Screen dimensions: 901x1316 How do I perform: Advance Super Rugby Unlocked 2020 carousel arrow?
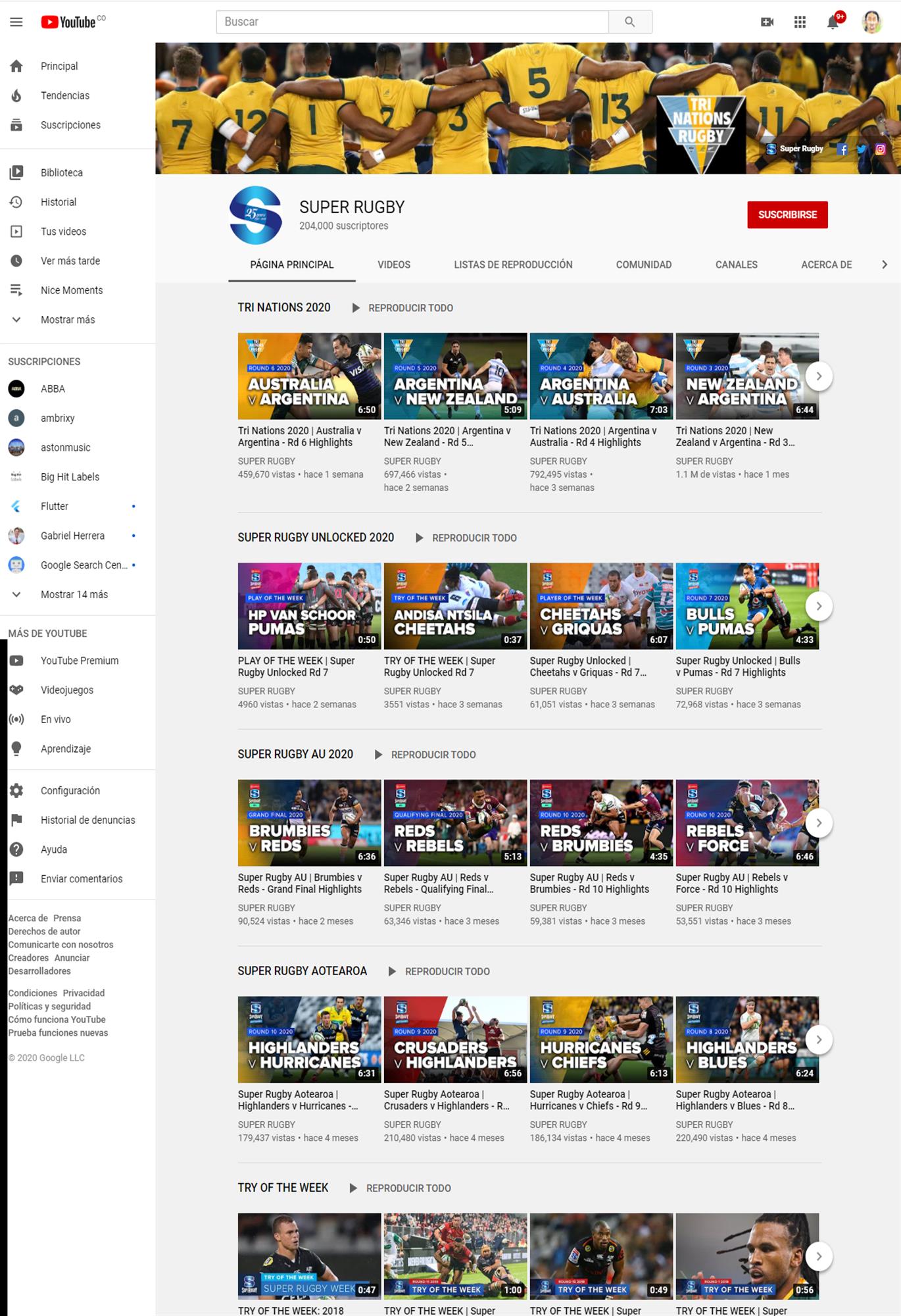click(x=819, y=606)
